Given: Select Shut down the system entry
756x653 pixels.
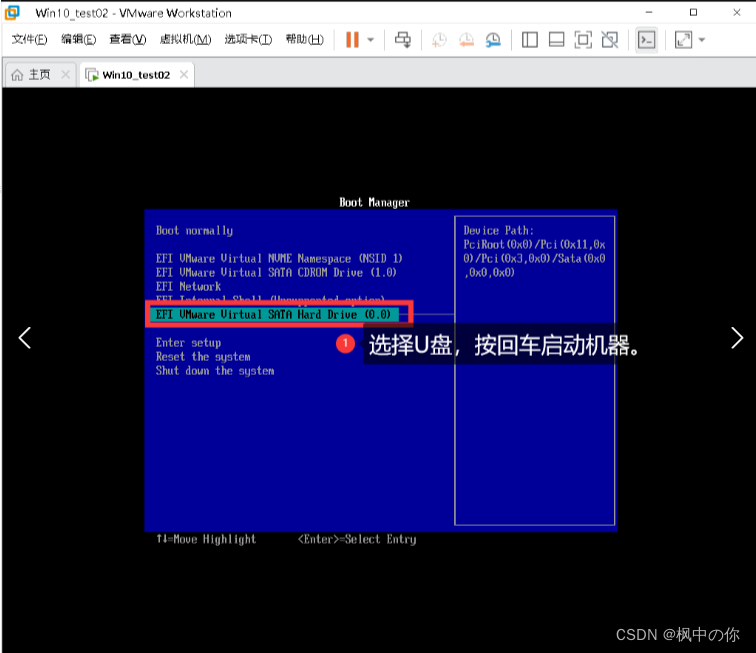Looking at the screenshot, I should coord(215,370).
